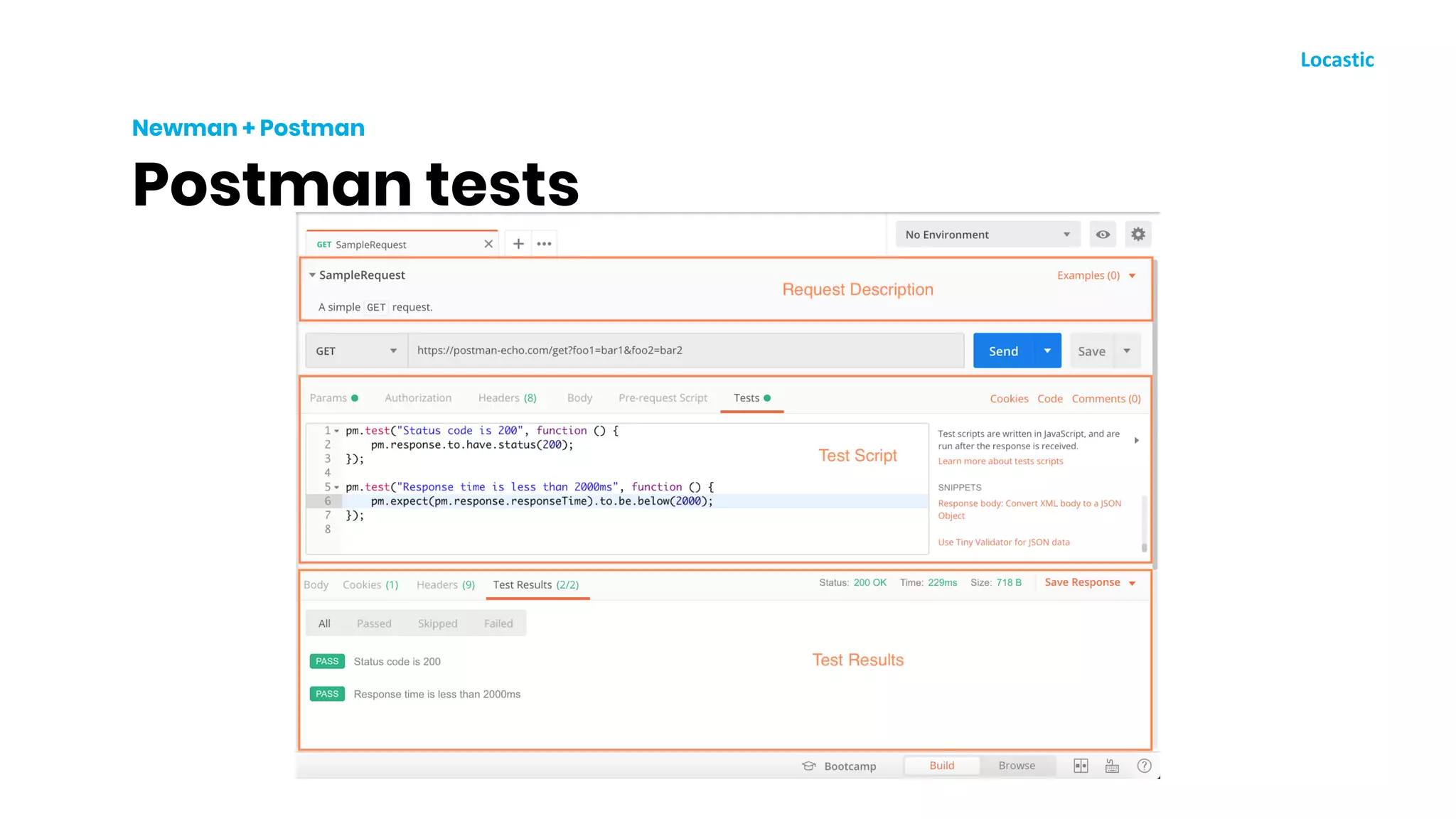Open the response Headers (9) tab
This screenshot has width=1456, height=819.
point(446,585)
